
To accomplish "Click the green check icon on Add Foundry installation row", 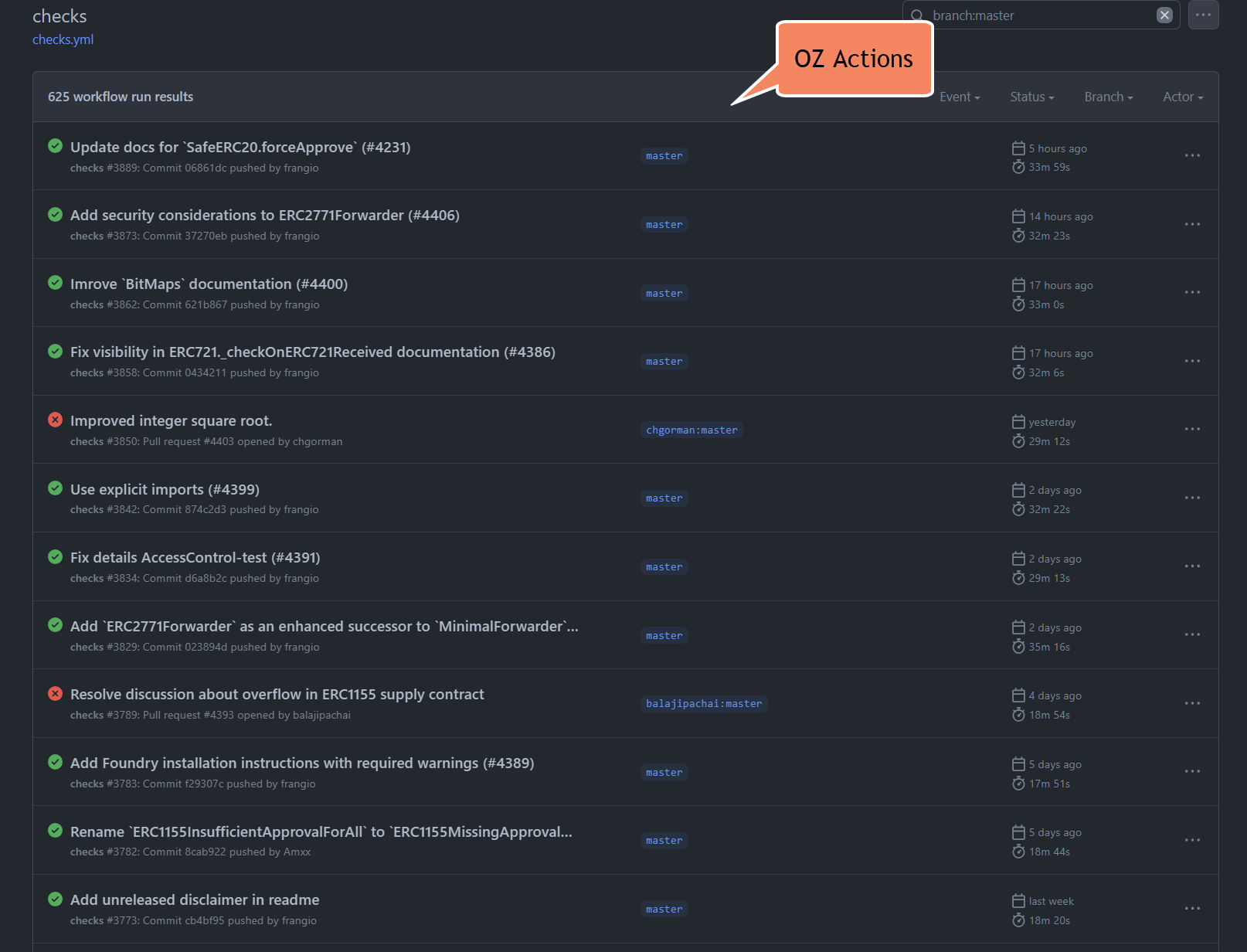I will tap(54, 762).
